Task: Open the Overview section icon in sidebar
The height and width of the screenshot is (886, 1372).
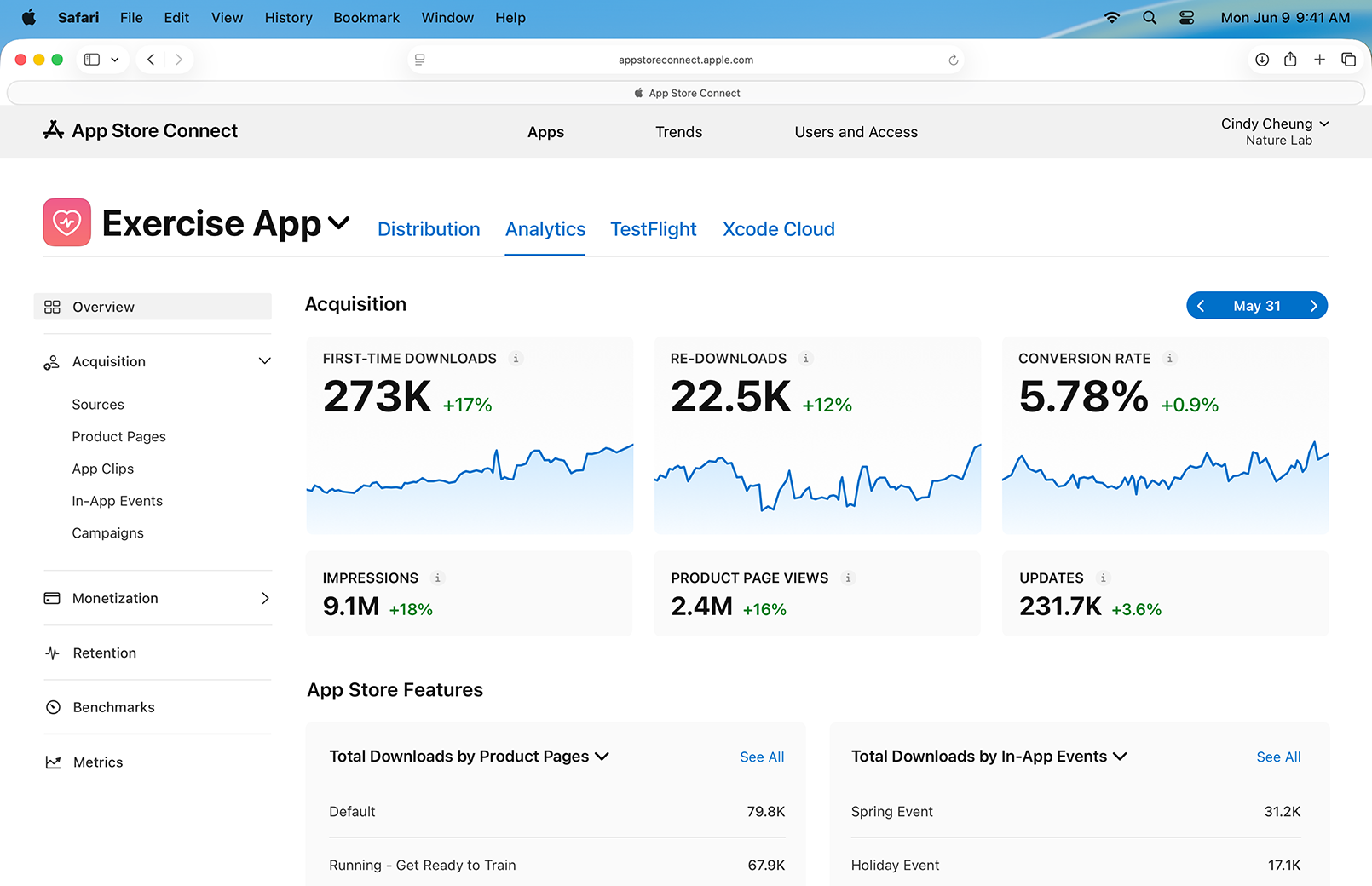Action: coord(52,307)
